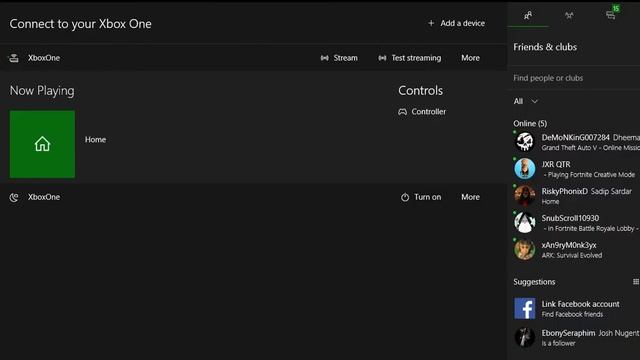Screen dimensions: 640x360
Task: Click the plus icon beside Add a device
Action: [x=431, y=23]
